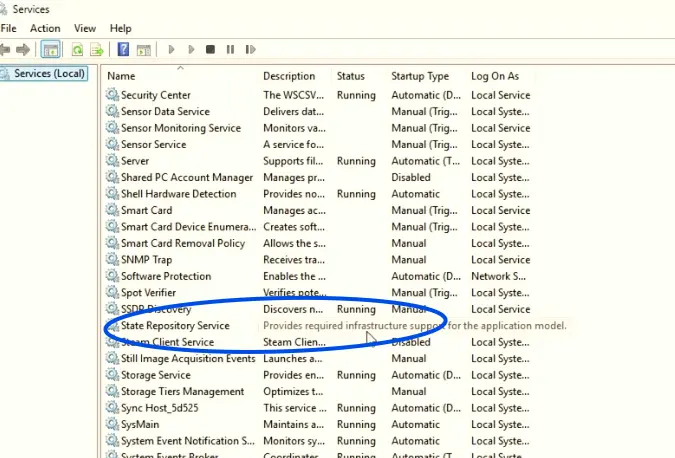Viewport: 675px width, 458px height.
Task: Click the gear icon beside Storage Service
Action: [112, 374]
